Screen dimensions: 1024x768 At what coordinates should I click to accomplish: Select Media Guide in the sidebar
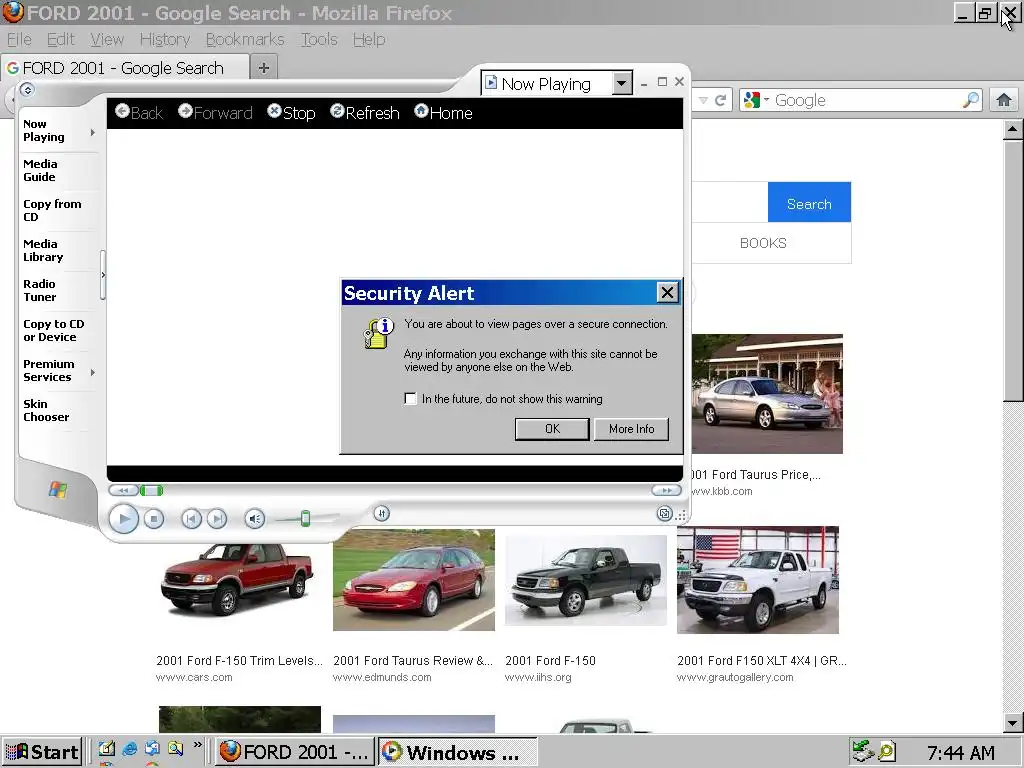coord(40,170)
